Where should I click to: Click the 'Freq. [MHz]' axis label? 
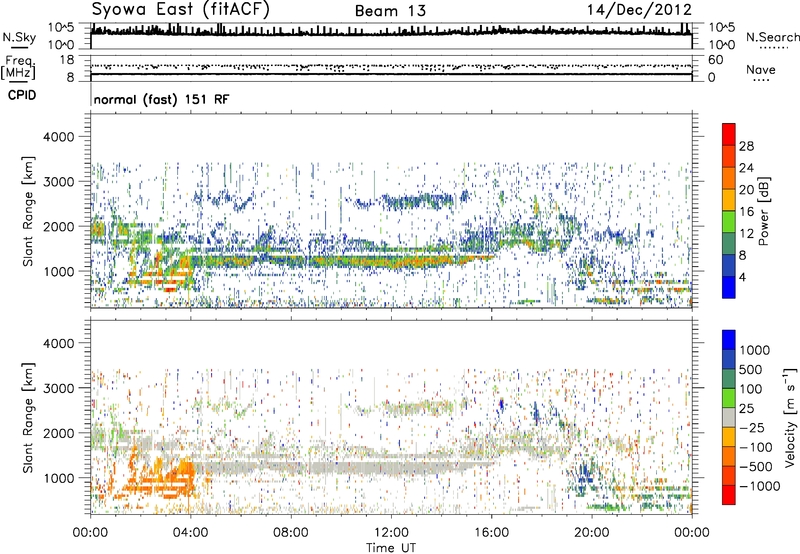click(x=18, y=68)
